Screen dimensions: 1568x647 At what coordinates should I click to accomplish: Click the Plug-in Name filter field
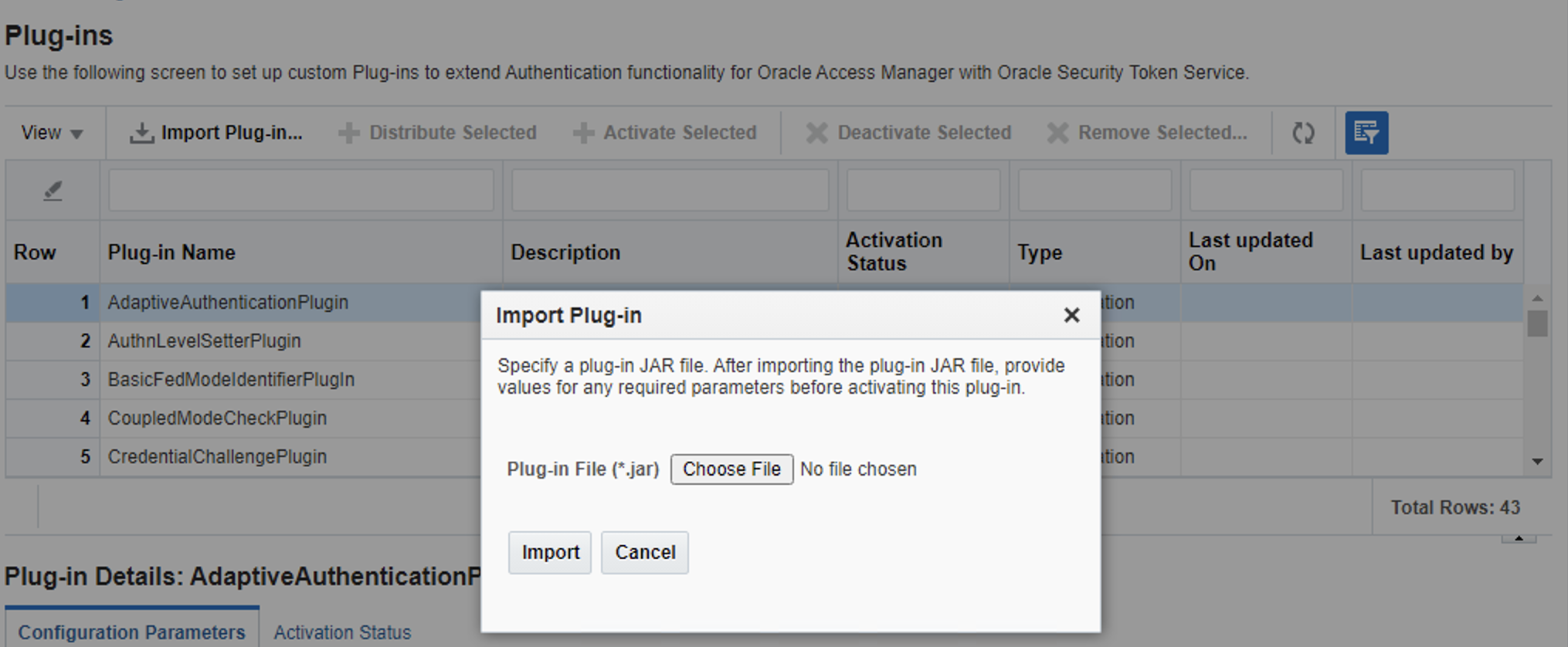tap(300, 190)
